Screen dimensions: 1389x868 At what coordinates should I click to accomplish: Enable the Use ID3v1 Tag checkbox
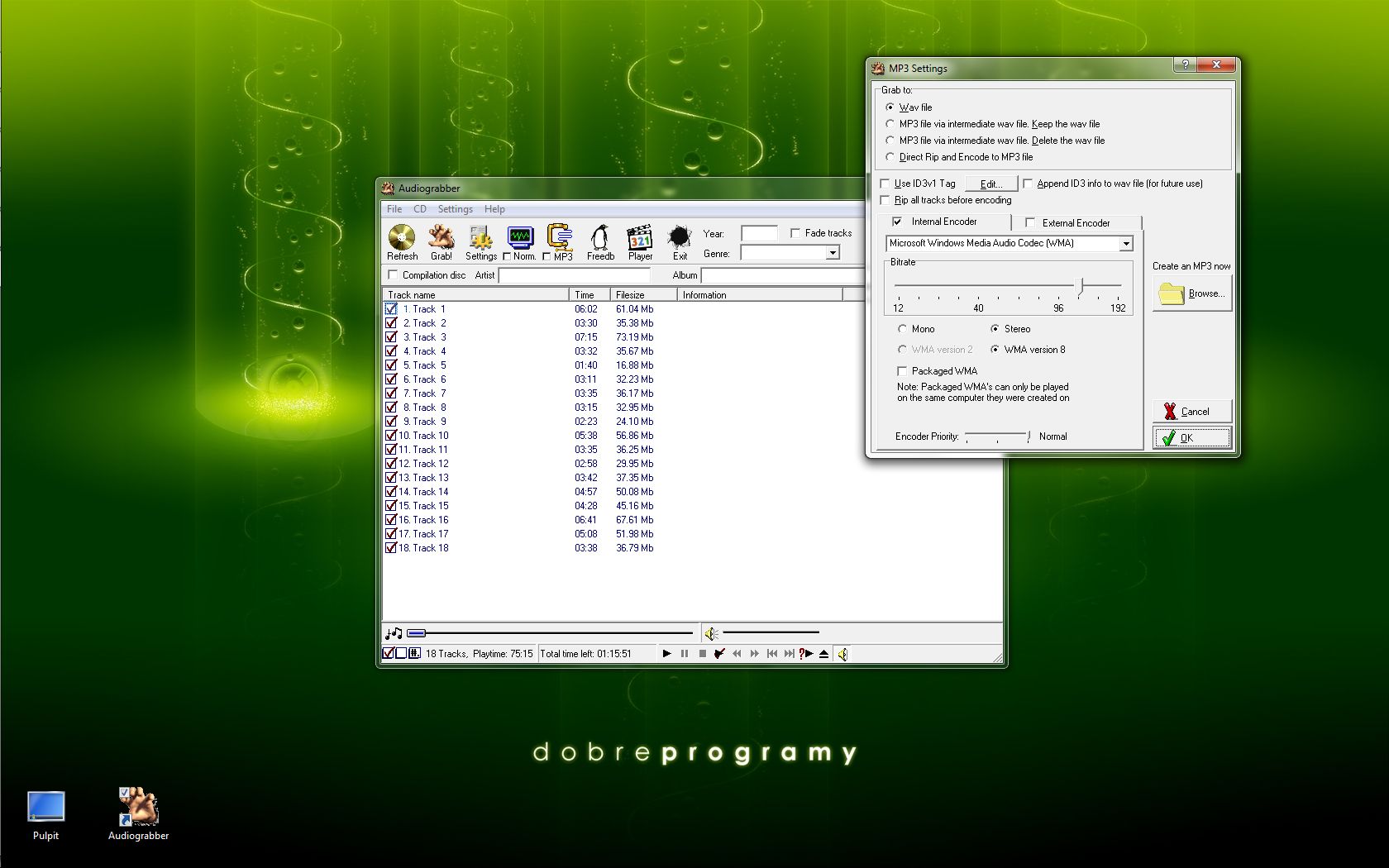tap(885, 184)
